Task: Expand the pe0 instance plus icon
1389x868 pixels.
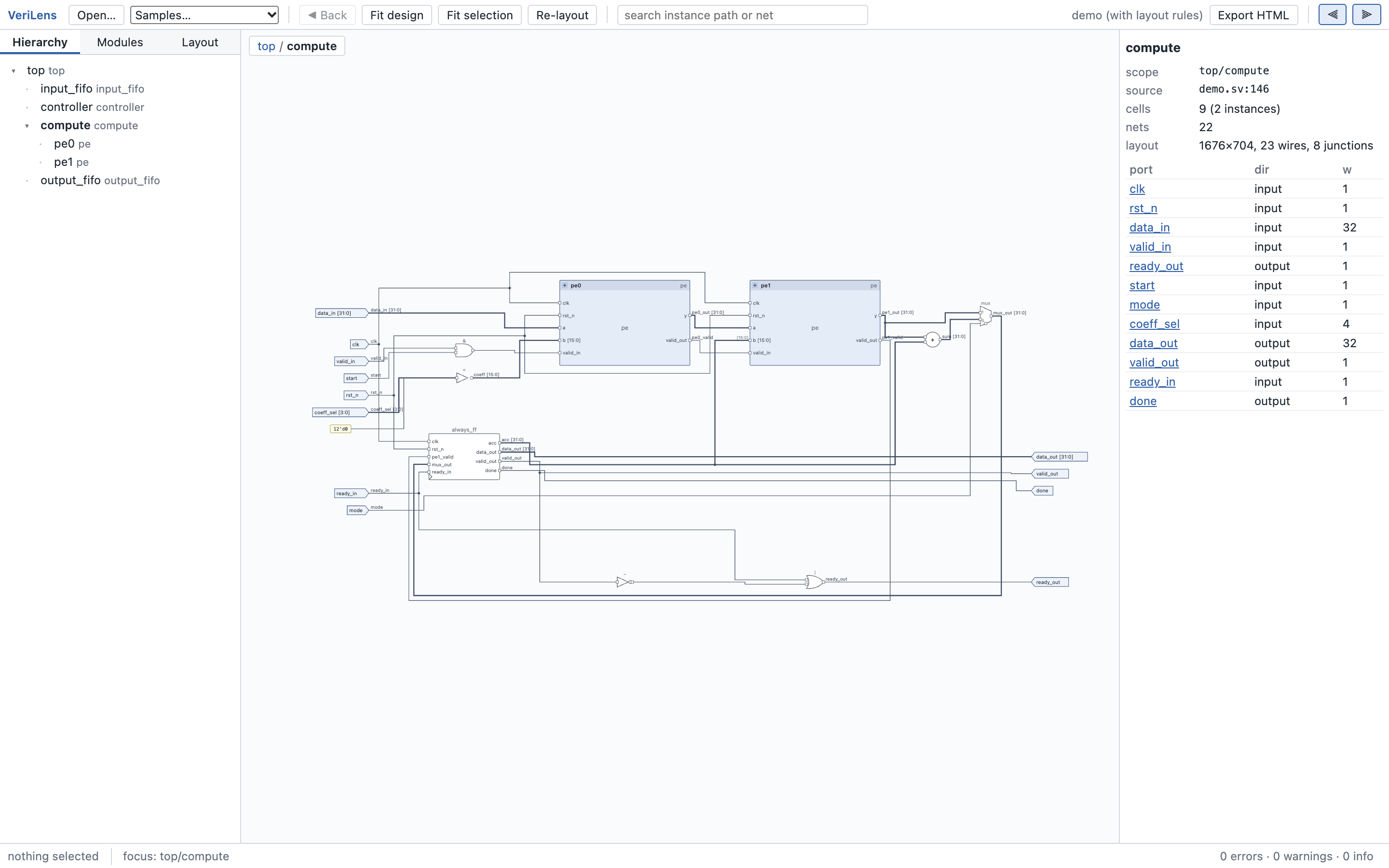Action: (x=565, y=285)
